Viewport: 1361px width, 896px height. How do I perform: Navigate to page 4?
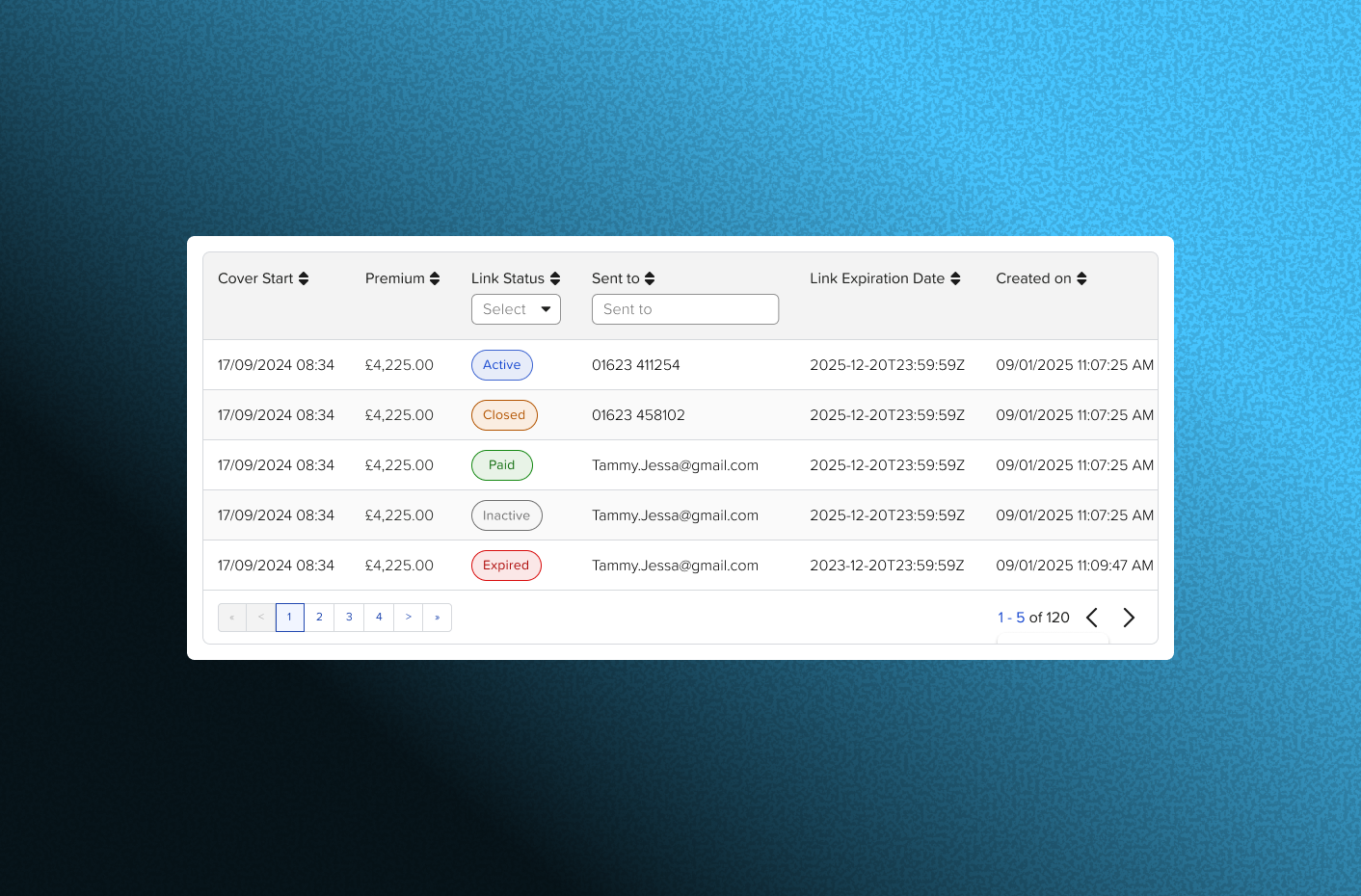tap(379, 617)
